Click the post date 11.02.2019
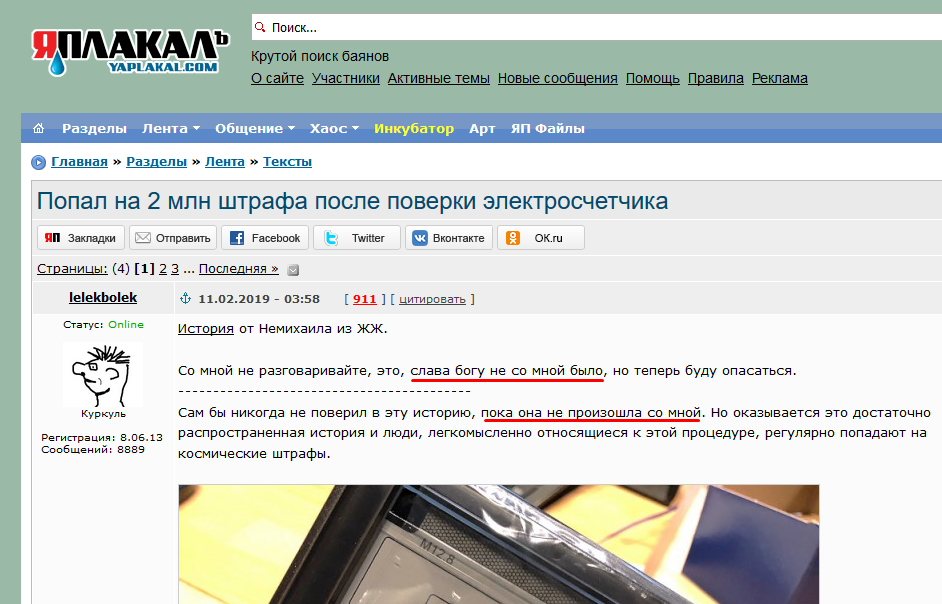This screenshot has height=604, width=942. point(259,299)
